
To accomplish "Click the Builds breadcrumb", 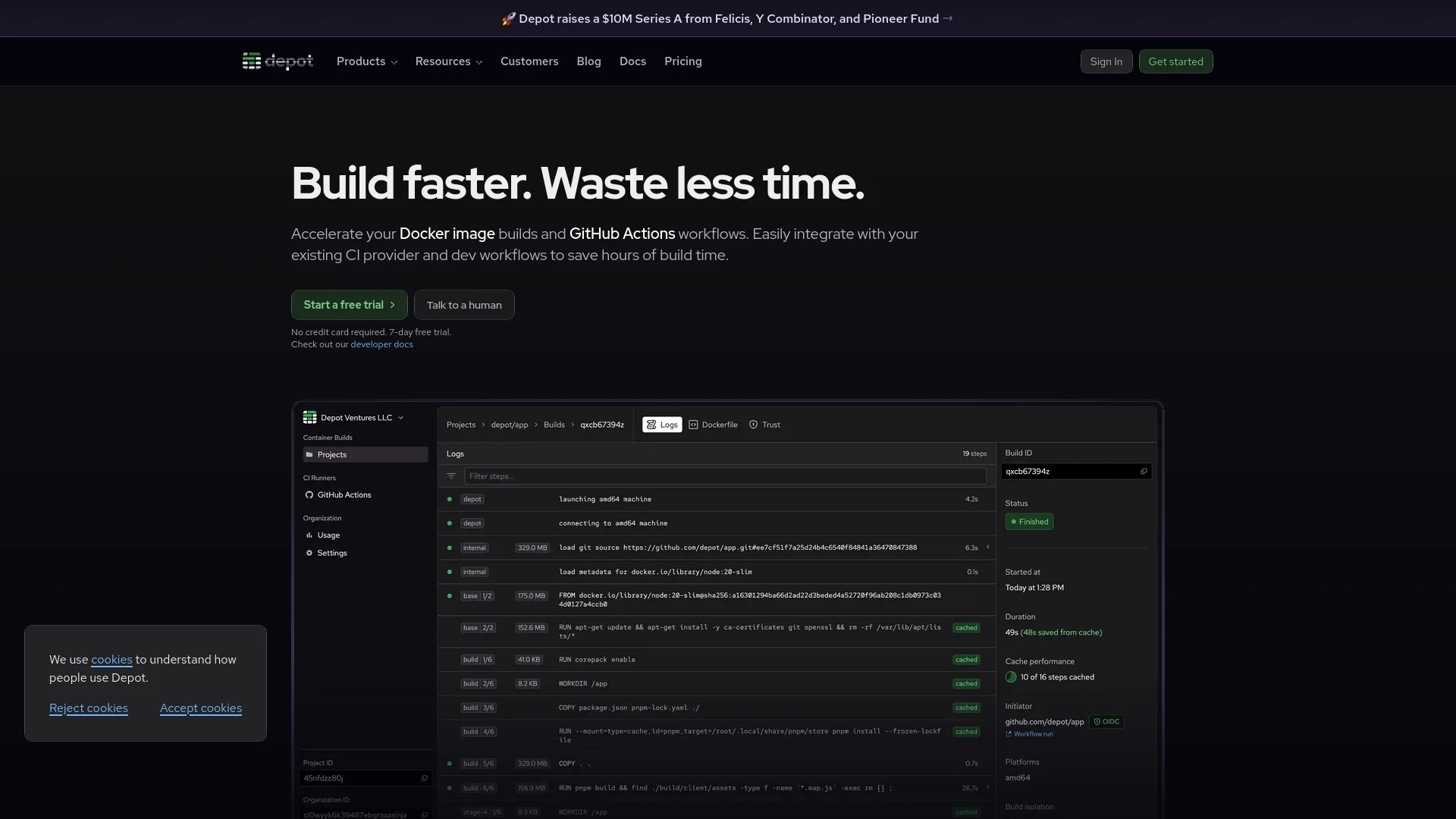I will [x=554, y=425].
